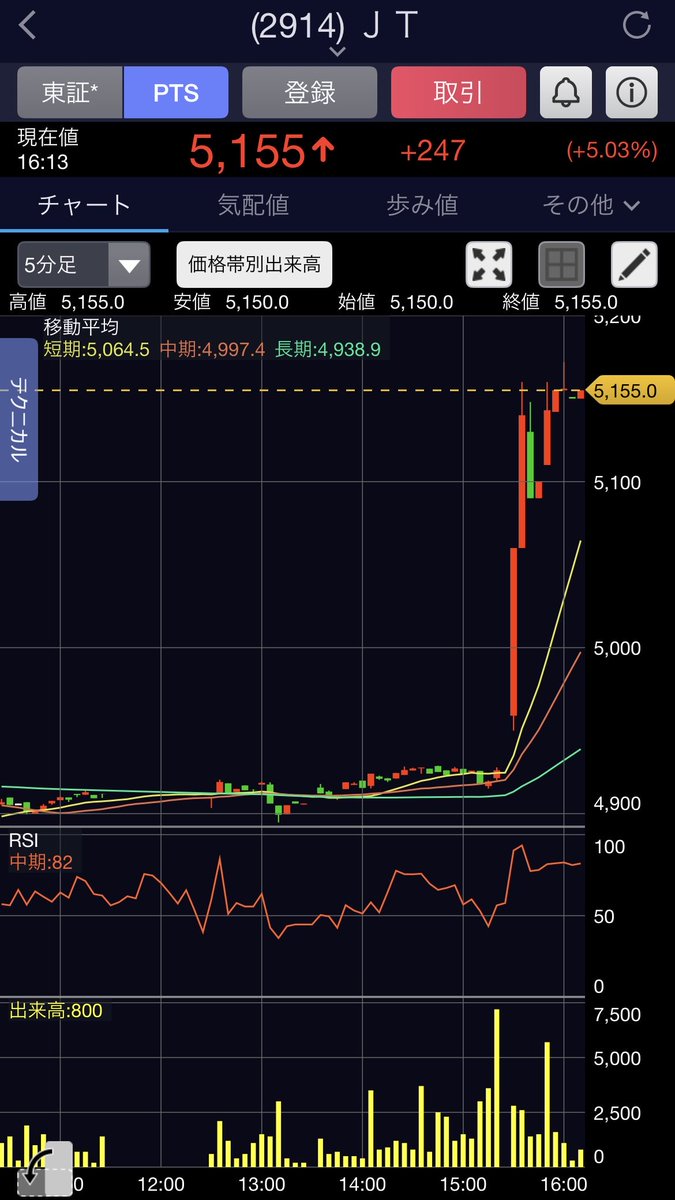Tap the 5,155.0 current price marker
The height and width of the screenshot is (1200, 675).
632,391
